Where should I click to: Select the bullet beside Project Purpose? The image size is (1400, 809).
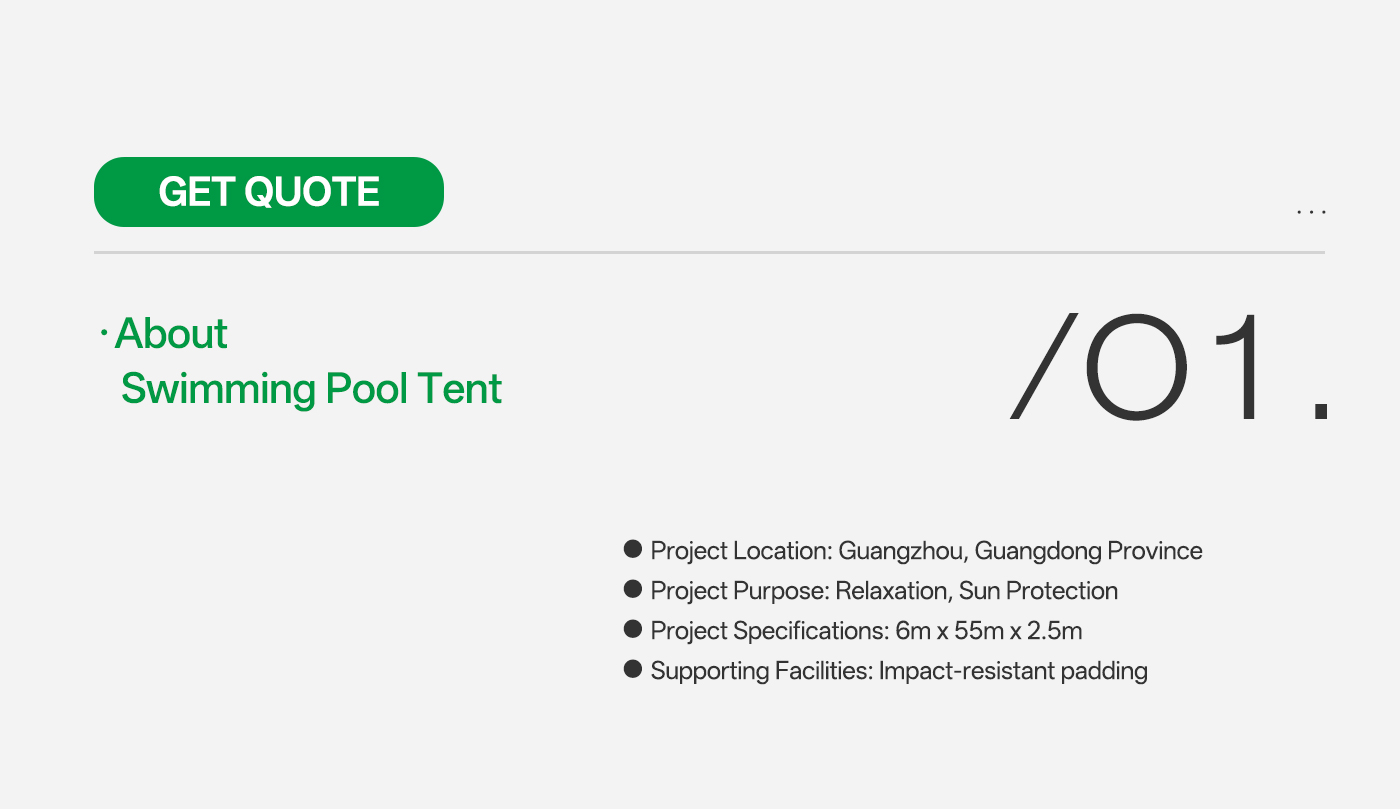pyautogui.click(x=632, y=589)
